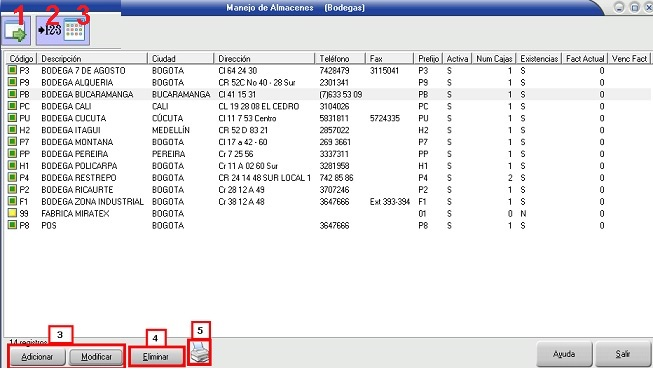Click the printer icon at the bottom

point(200,353)
